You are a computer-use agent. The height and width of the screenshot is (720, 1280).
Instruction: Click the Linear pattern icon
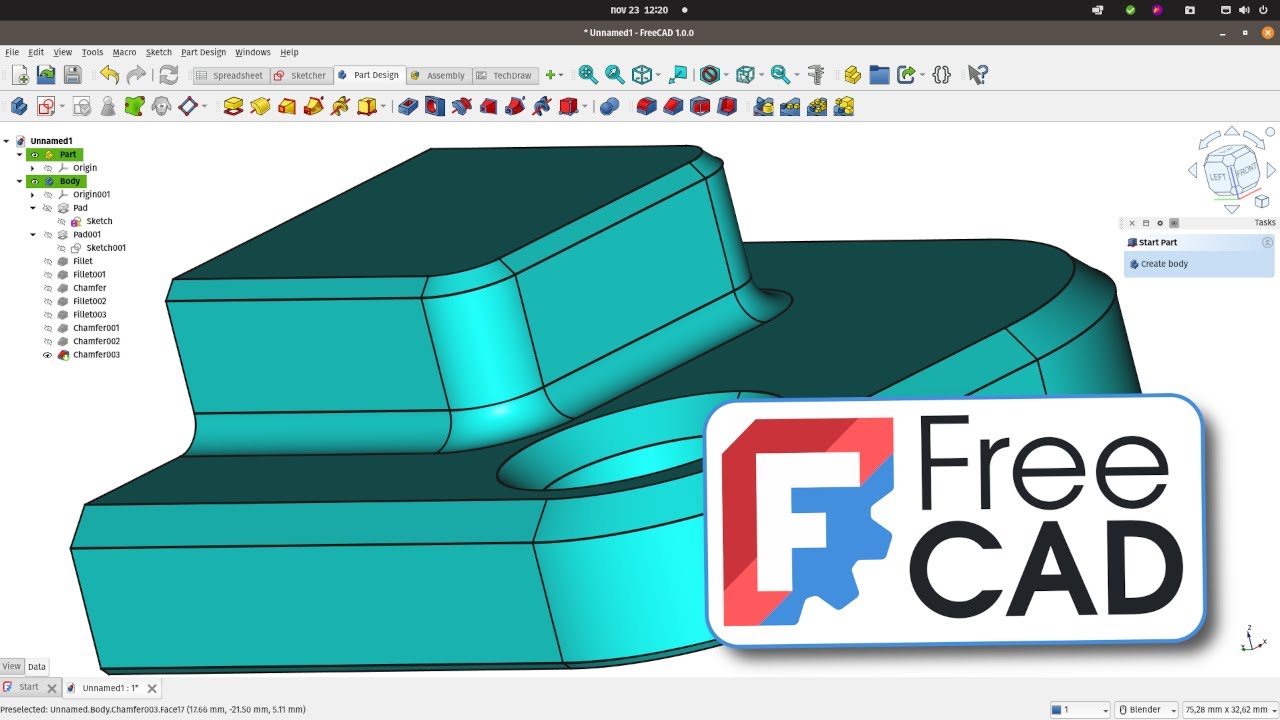[x=790, y=106]
